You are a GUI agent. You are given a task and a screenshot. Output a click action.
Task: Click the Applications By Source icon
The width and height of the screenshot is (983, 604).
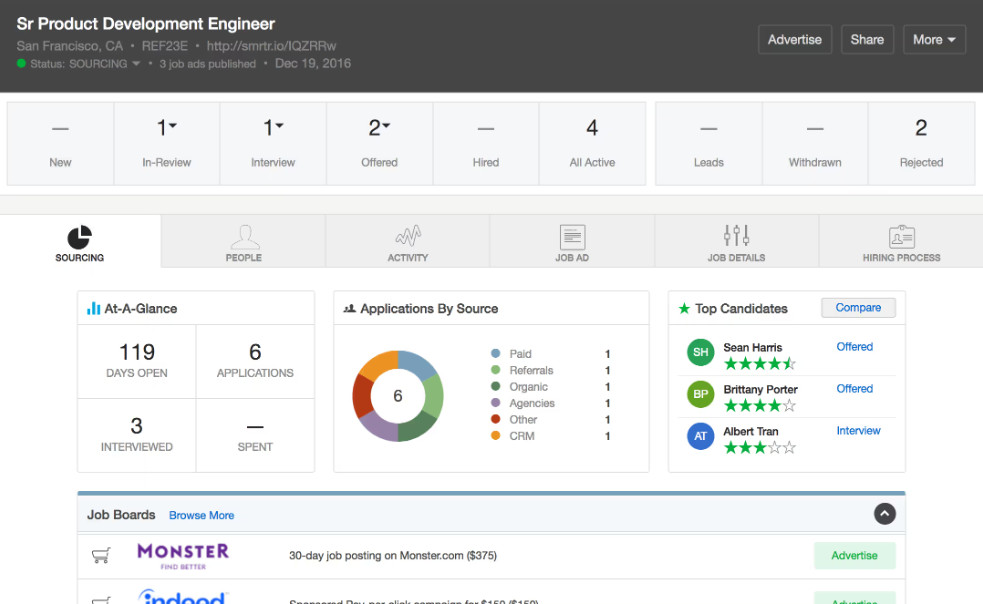pos(351,307)
